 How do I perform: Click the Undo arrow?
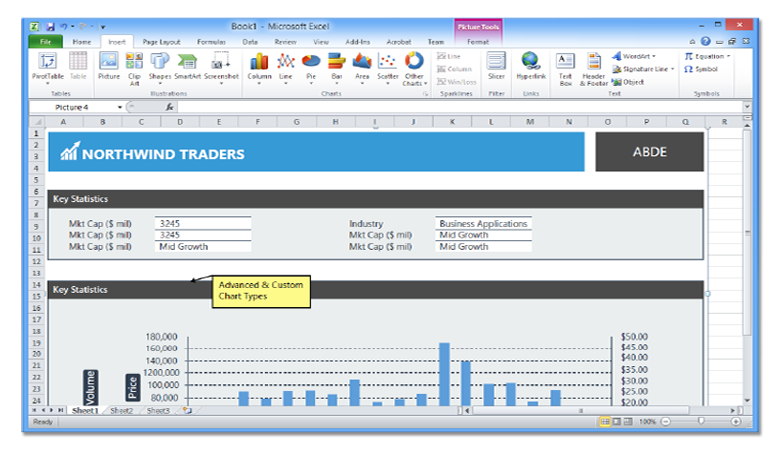[64, 26]
